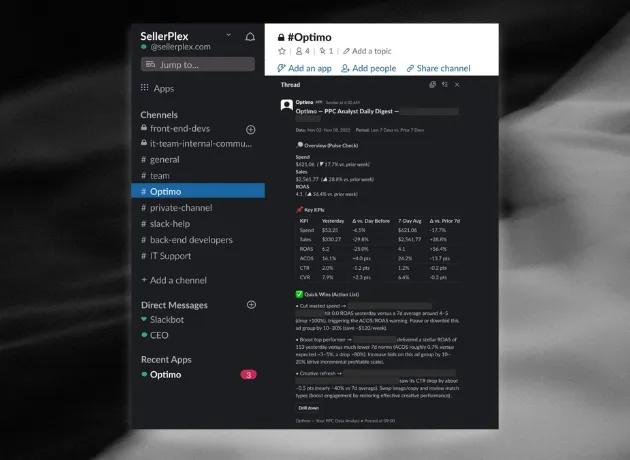Click the Quick Wins green checkmark icon
This screenshot has height=460, width=630.
point(299,294)
